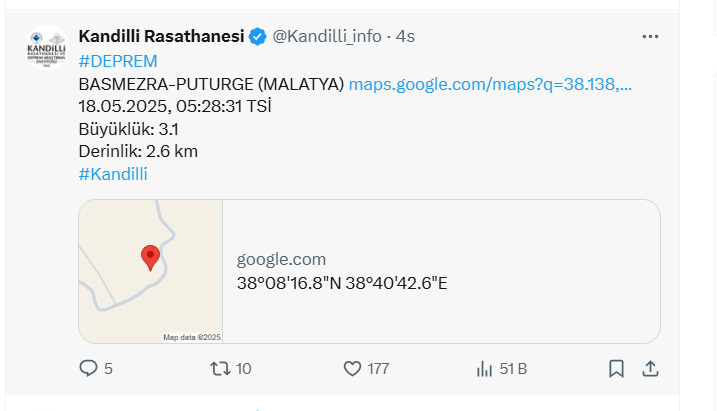The height and width of the screenshot is (411, 717).
Task: Click the map preview thumbnail with red pin
Action: click(x=150, y=271)
